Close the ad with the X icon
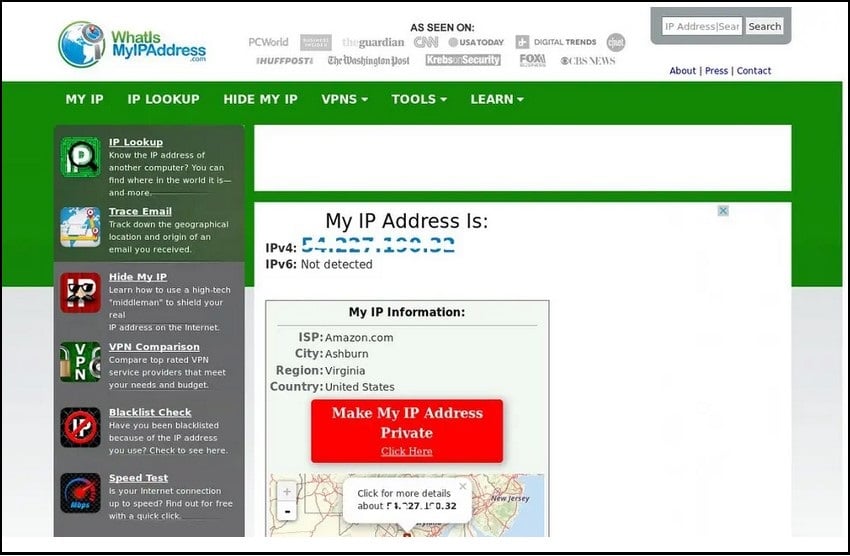This screenshot has width=850, height=556. (x=723, y=210)
